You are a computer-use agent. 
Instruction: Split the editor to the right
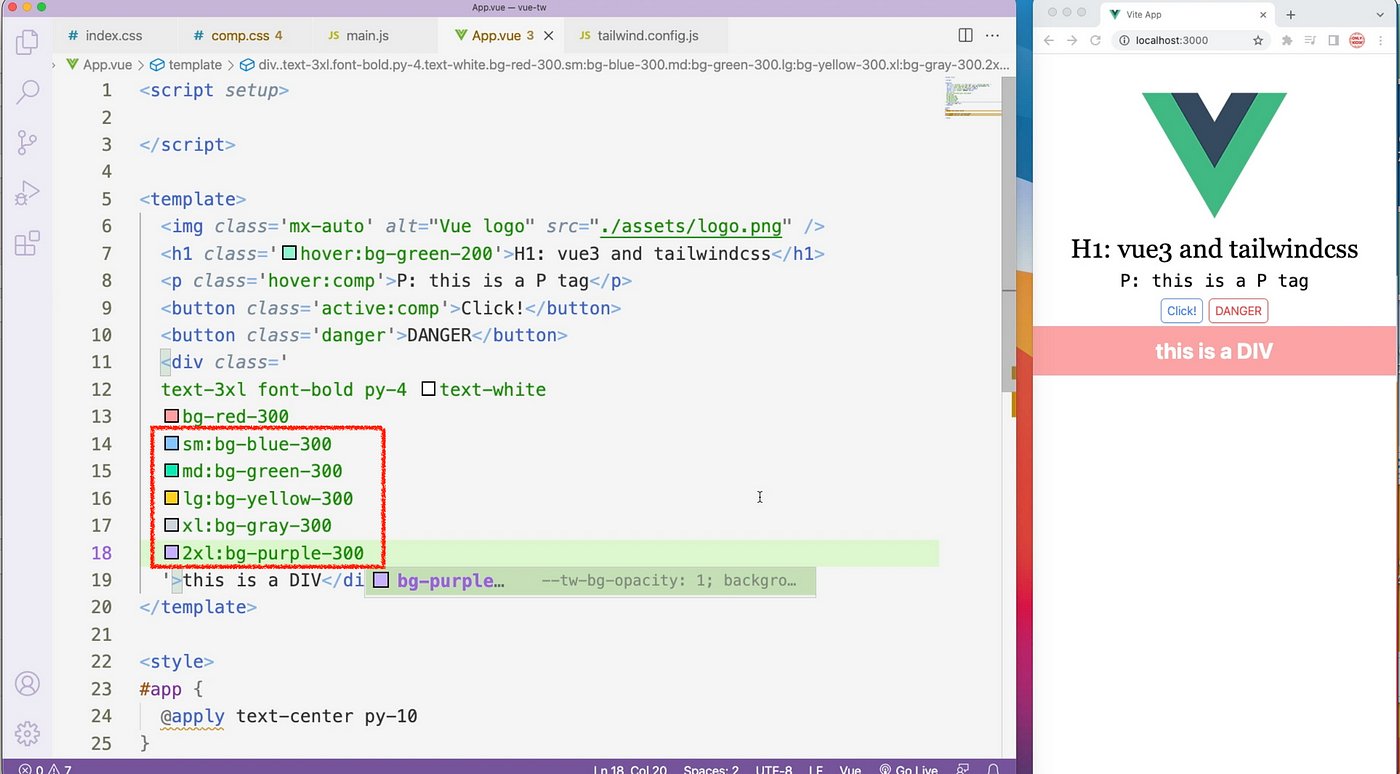[x=965, y=35]
